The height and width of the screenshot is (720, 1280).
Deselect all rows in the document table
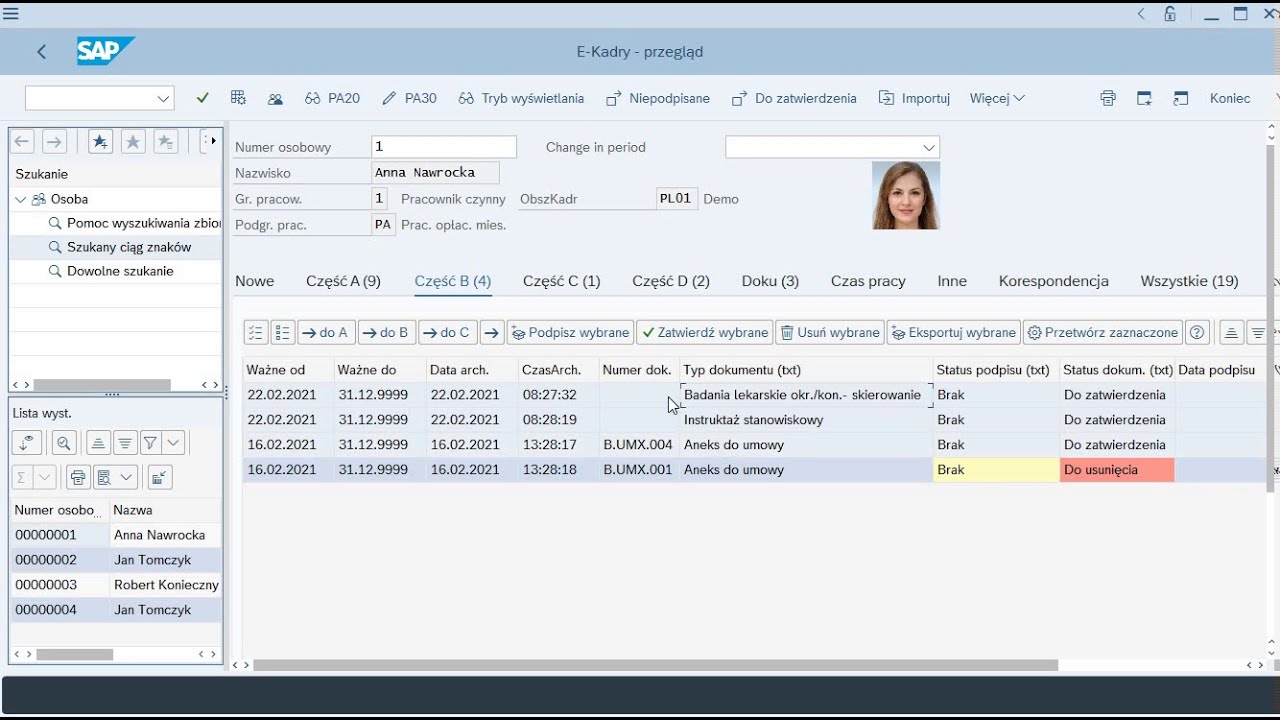tap(282, 333)
